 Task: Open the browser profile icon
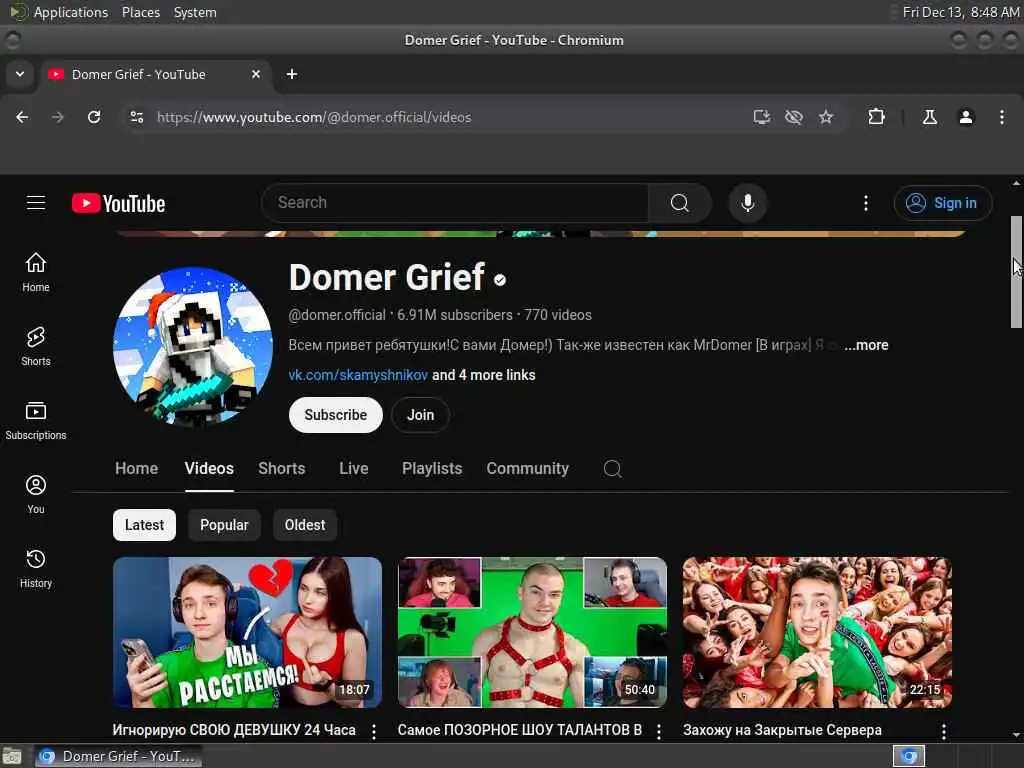966,117
